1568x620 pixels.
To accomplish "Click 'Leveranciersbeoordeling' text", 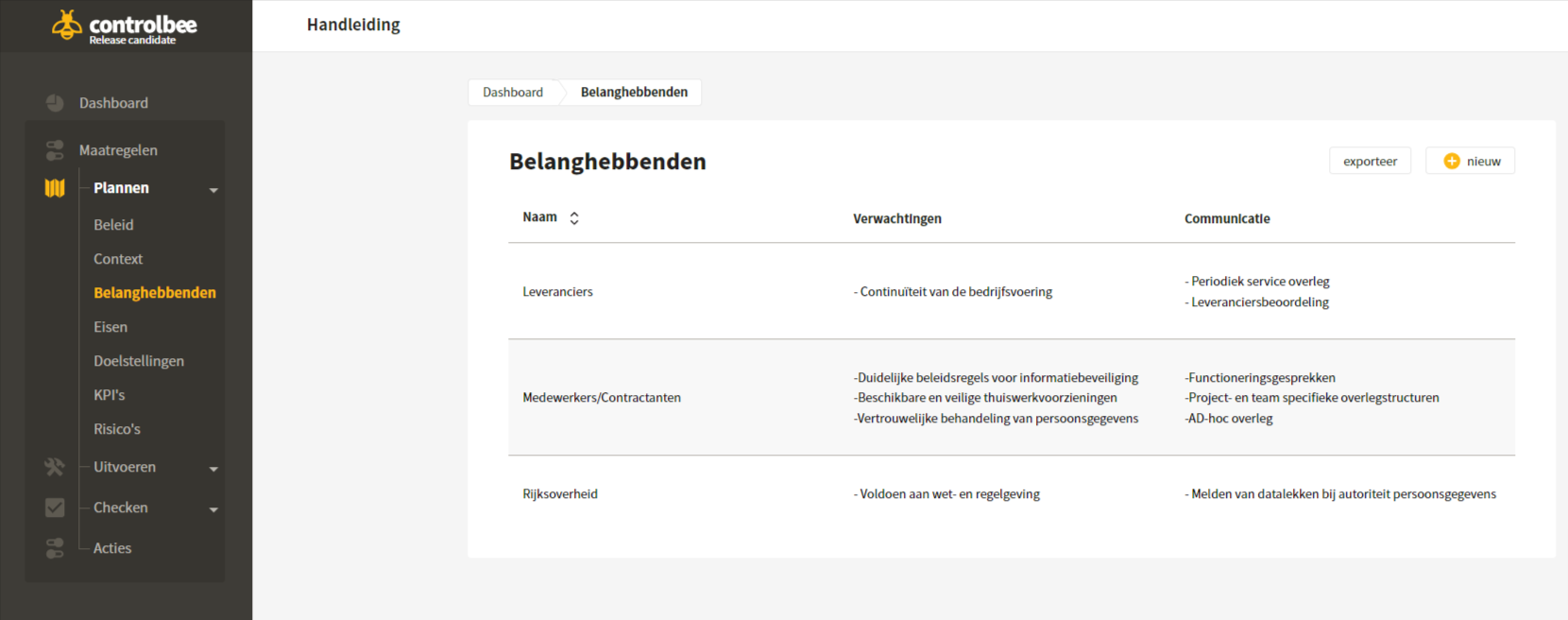I will coord(1257,302).
